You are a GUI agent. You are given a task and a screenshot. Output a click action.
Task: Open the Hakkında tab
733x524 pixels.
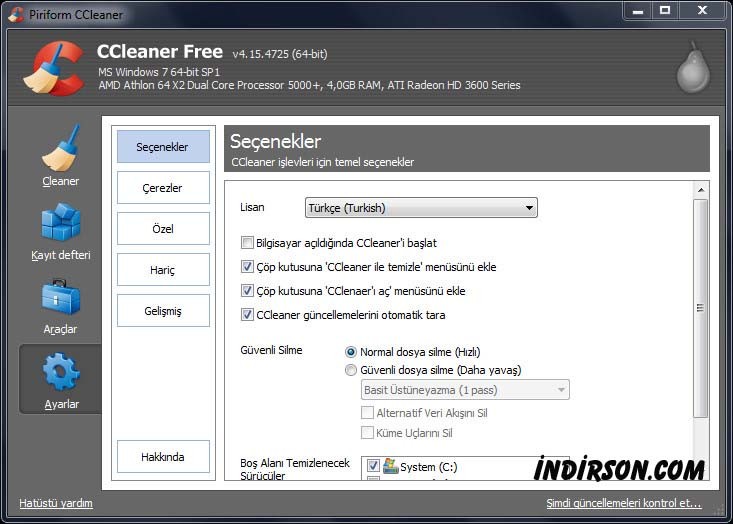click(163, 457)
